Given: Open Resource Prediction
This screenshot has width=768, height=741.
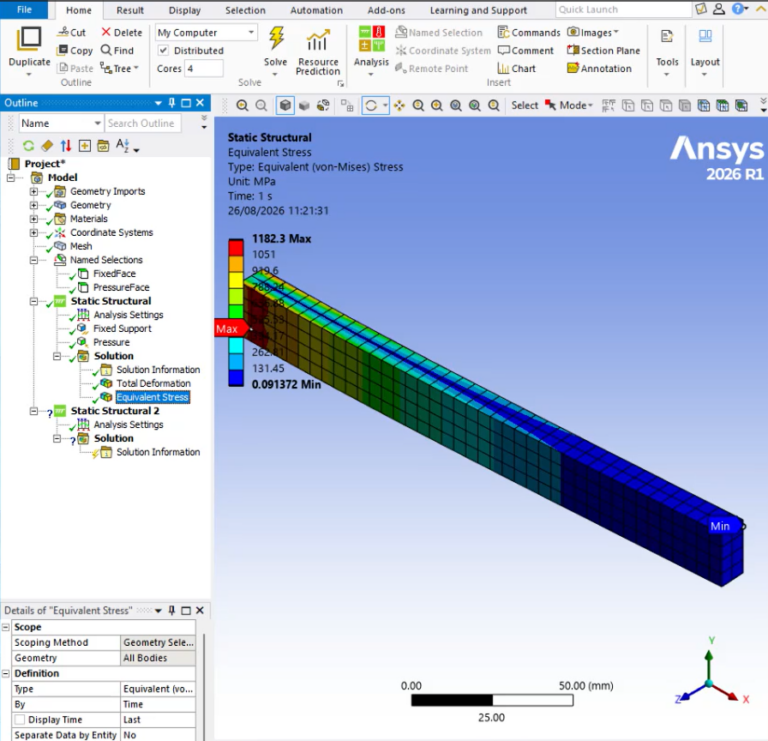Looking at the screenshot, I should [318, 53].
